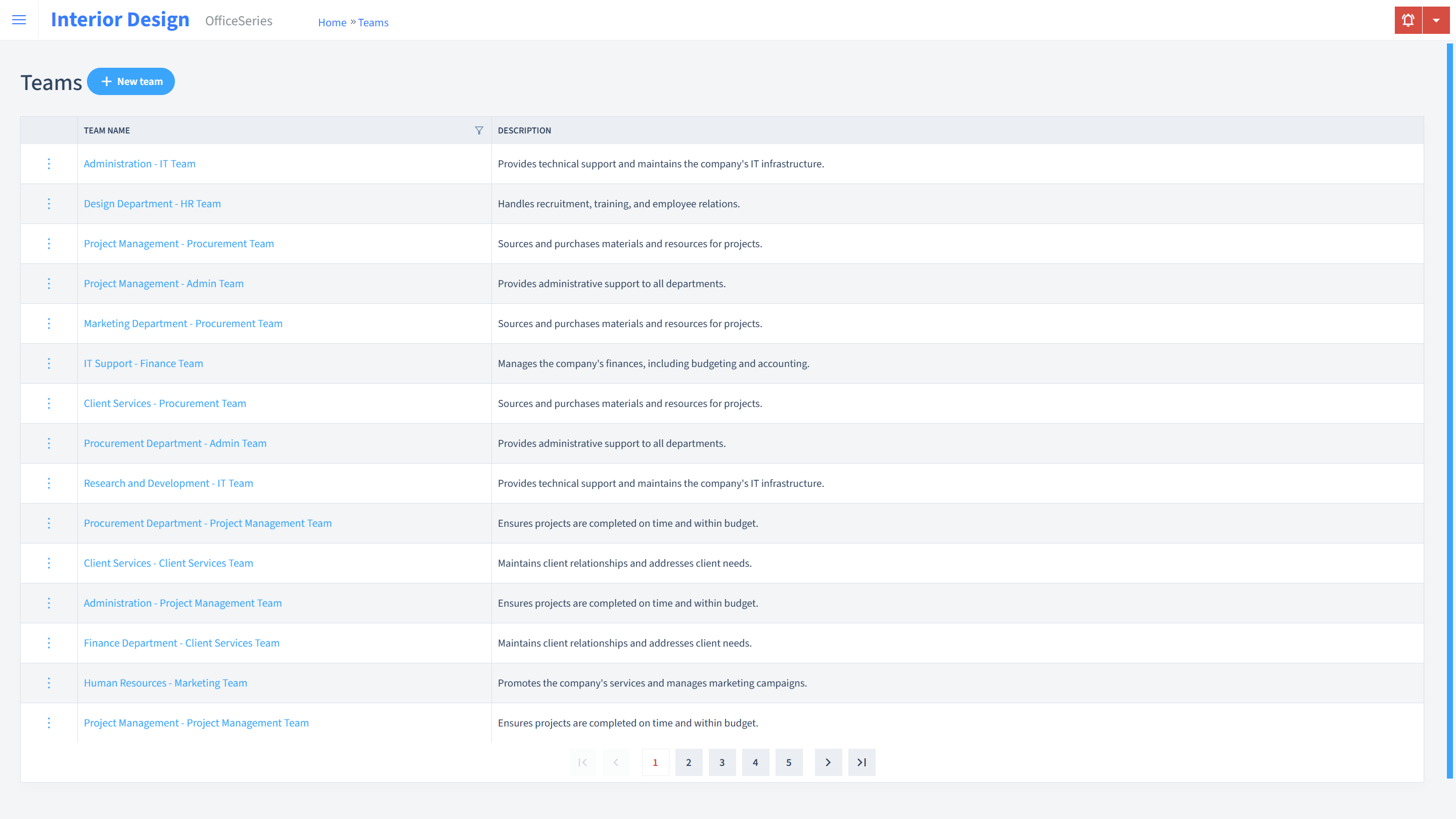The image size is (1456, 819).
Task: Click three-dot menu for Client Services - Procurement Team
Action: [x=48, y=403]
